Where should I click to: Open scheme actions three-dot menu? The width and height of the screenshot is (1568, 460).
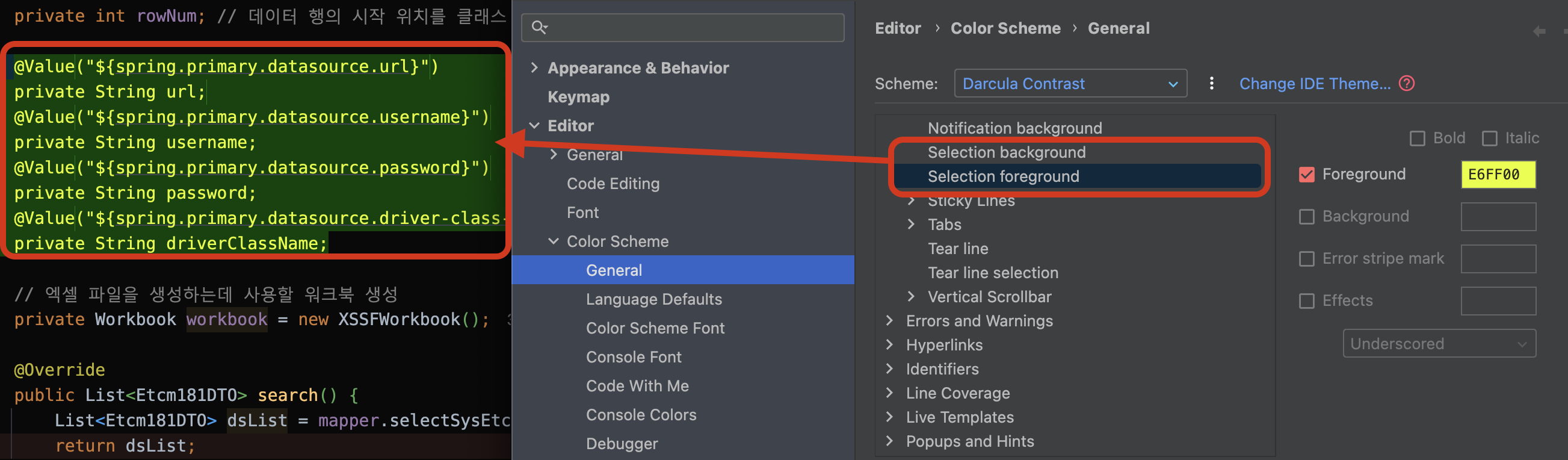pos(1211,84)
